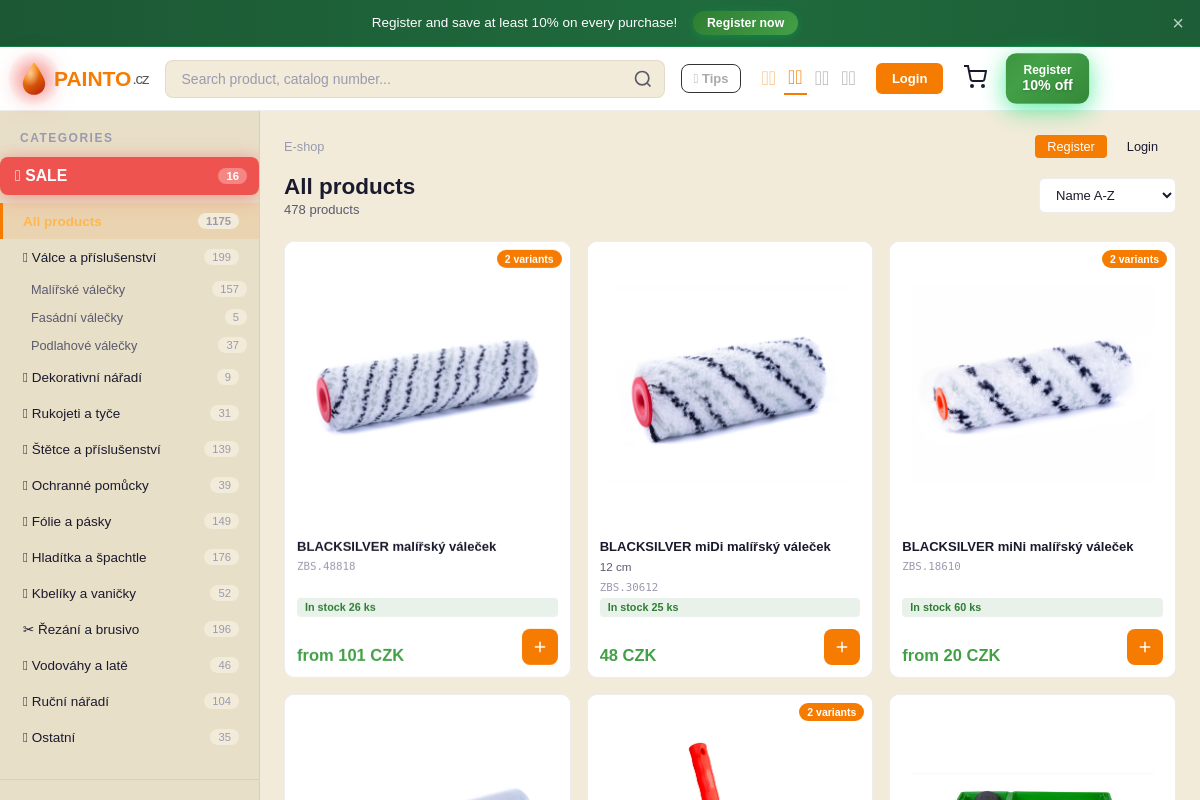Image resolution: width=1200 pixels, height=800 pixels.
Task: Open BLACKSILVER miDi malířský váleček image
Action: [x=730, y=385]
